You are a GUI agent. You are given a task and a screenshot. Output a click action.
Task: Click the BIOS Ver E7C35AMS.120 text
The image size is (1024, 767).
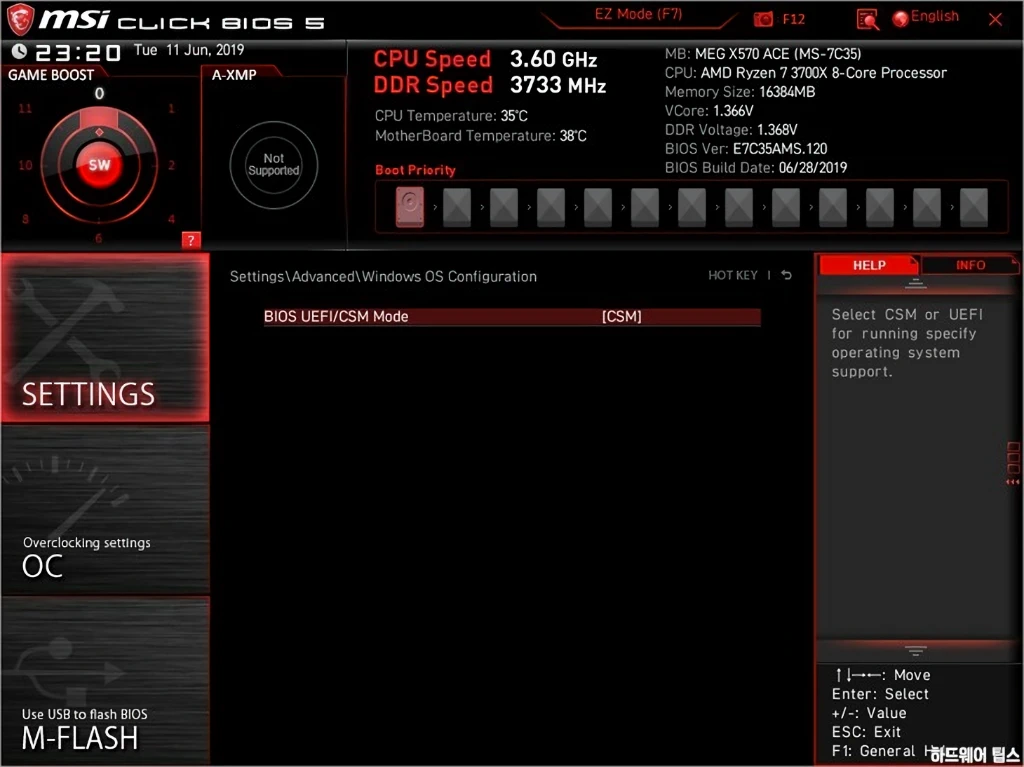pyautogui.click(x=746, y=148)
